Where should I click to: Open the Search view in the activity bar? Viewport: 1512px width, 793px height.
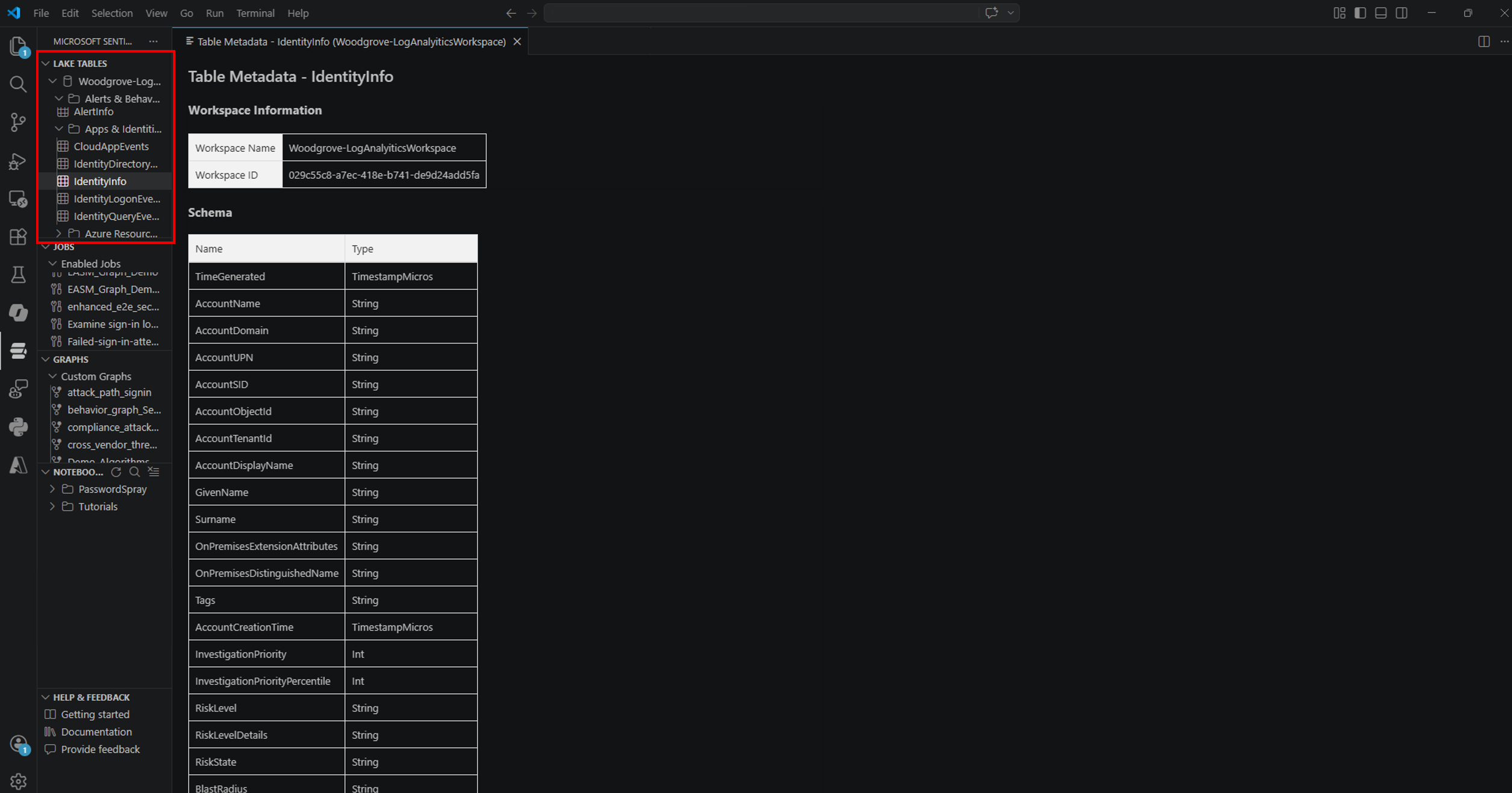[x=17, y=84]
